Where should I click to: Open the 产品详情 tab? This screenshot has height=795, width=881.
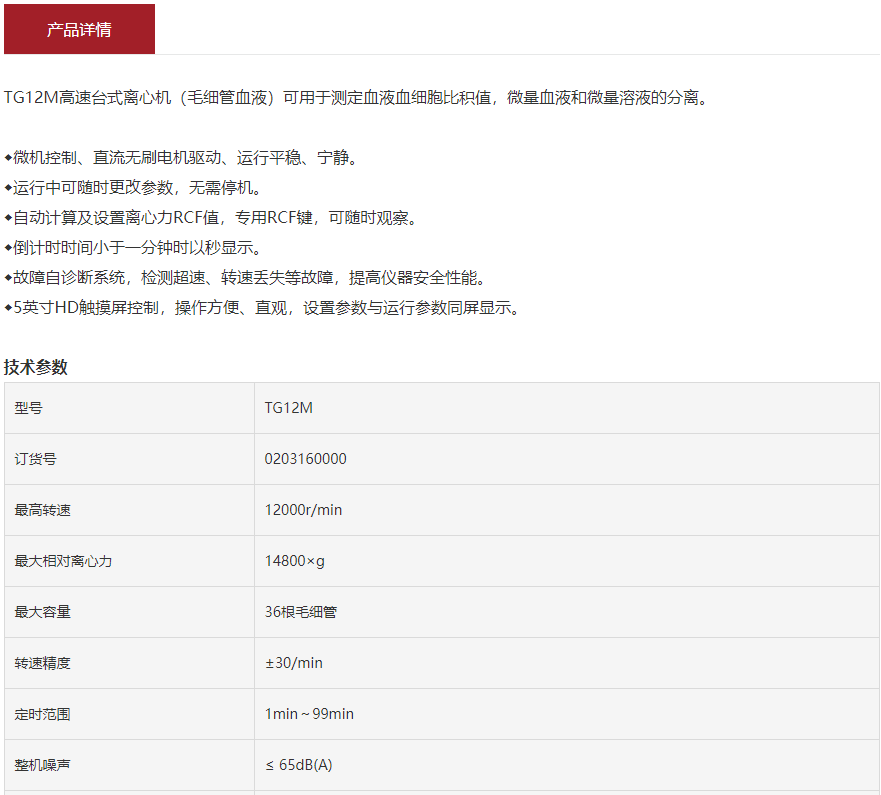click(x=79, y=29)
